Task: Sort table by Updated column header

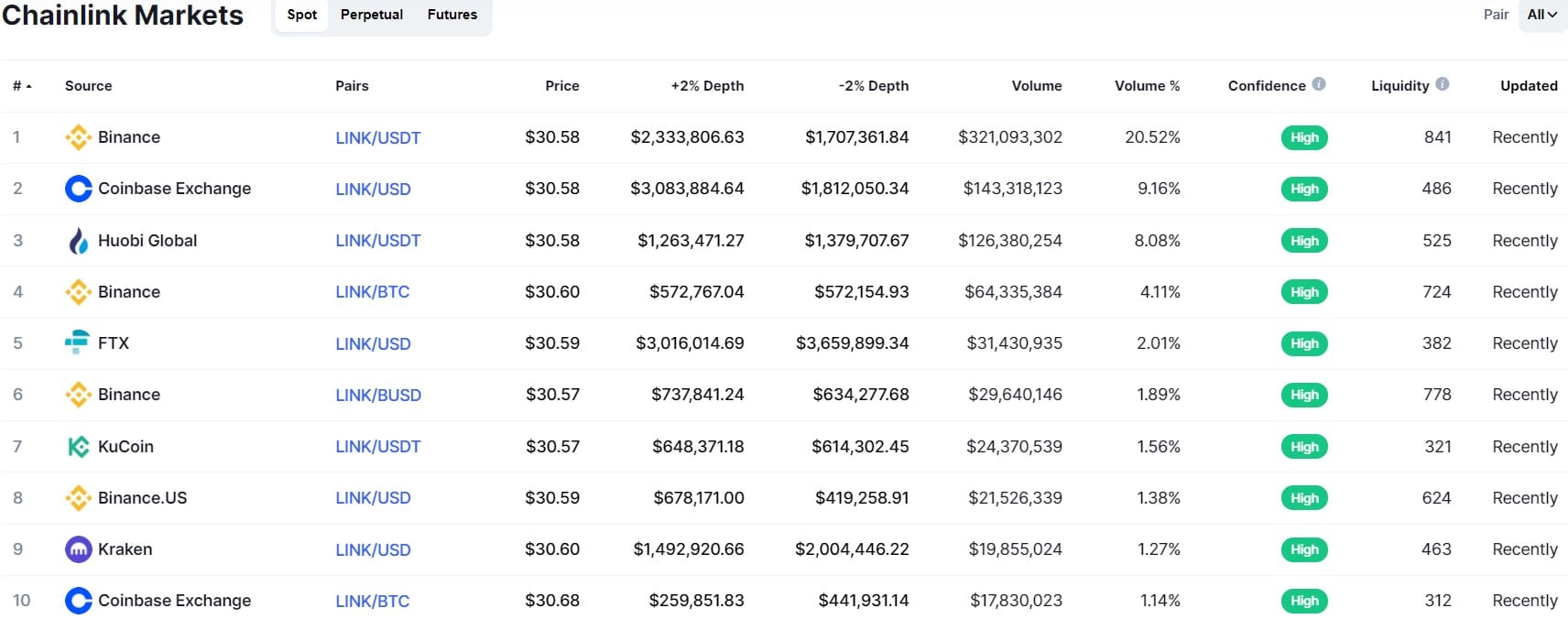Action: [x=1529, y=86]
